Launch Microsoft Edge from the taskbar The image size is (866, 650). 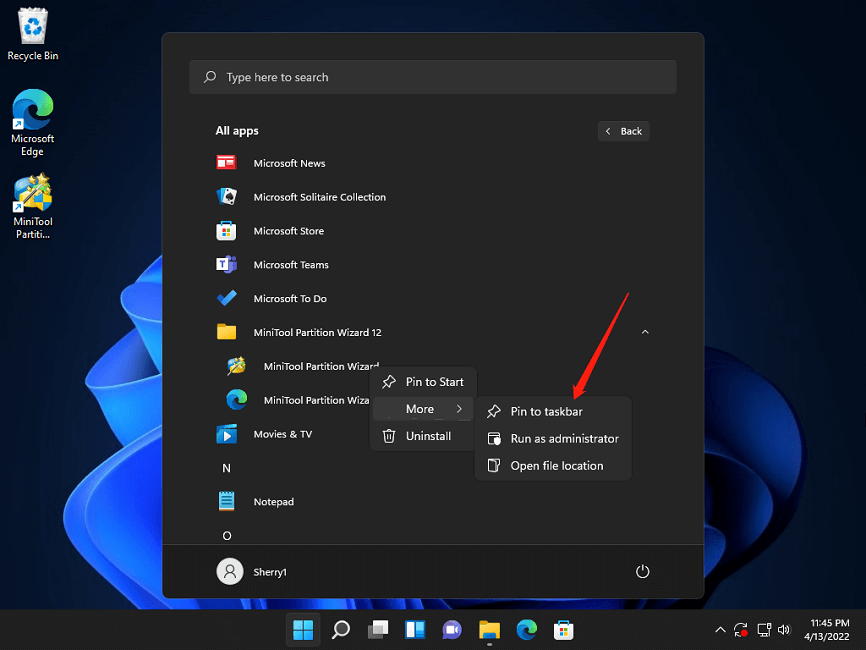526,630
